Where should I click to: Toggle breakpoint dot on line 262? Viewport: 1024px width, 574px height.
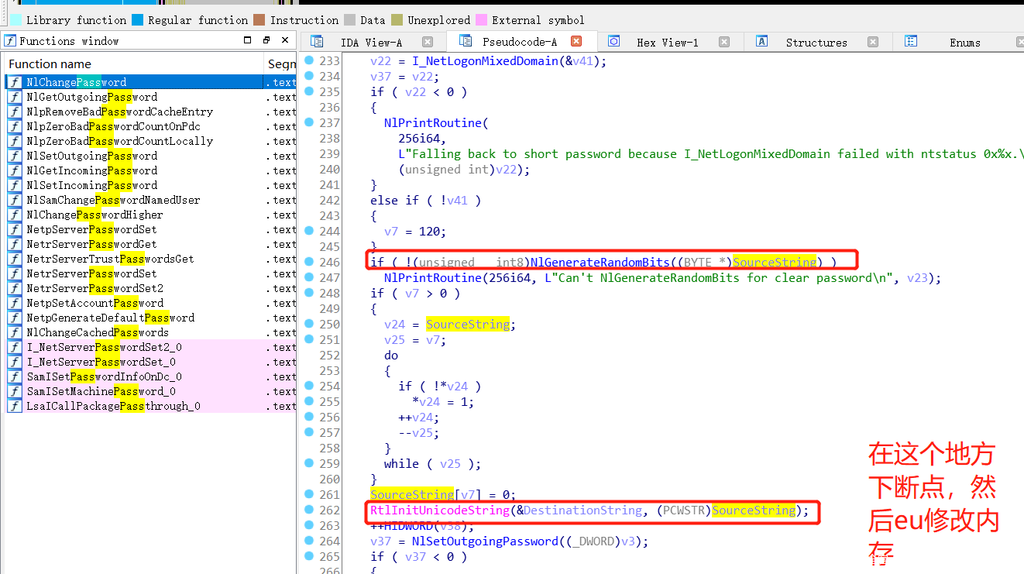308,510
